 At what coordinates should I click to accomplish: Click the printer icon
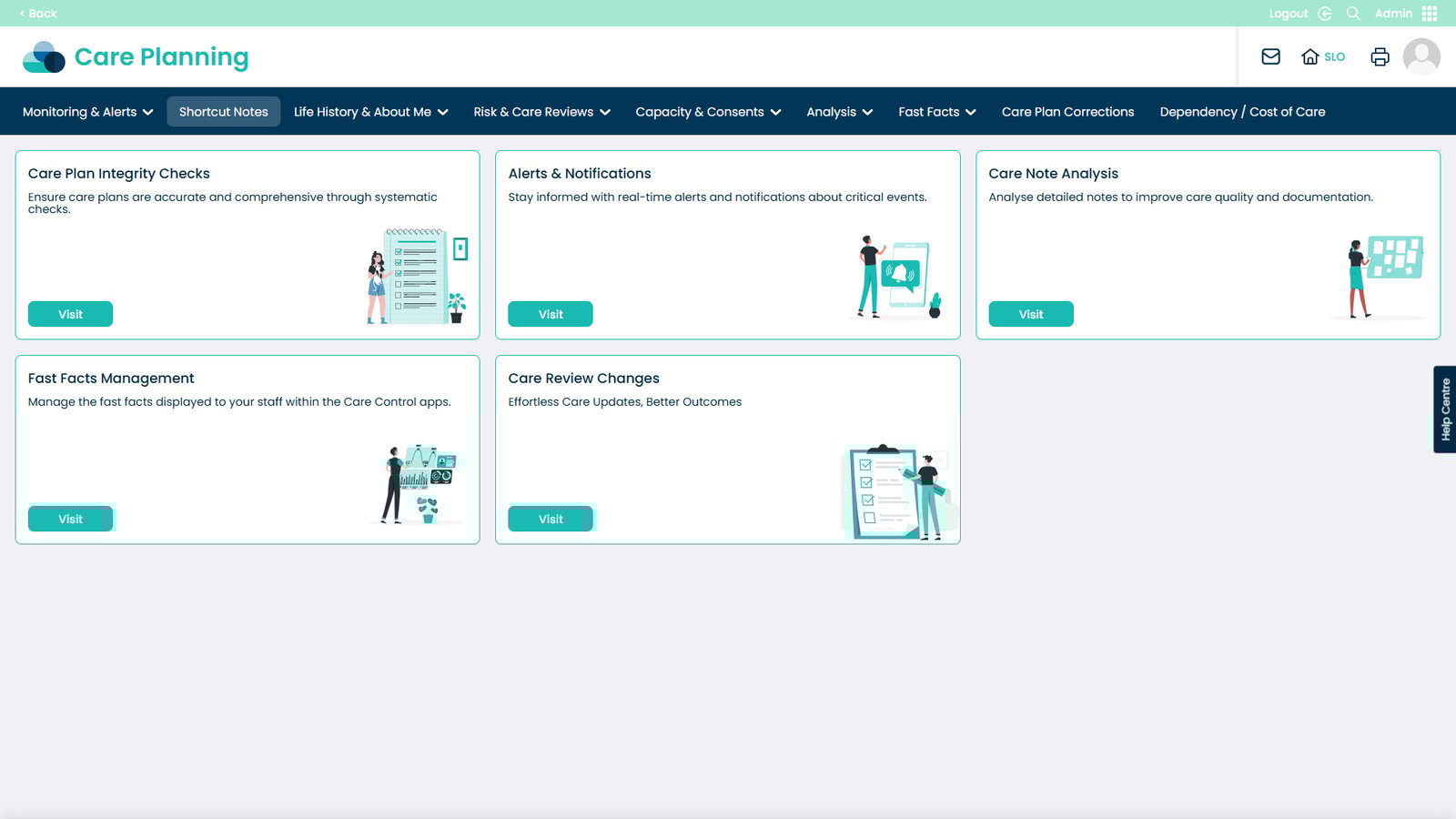[x=1380, y=56]
